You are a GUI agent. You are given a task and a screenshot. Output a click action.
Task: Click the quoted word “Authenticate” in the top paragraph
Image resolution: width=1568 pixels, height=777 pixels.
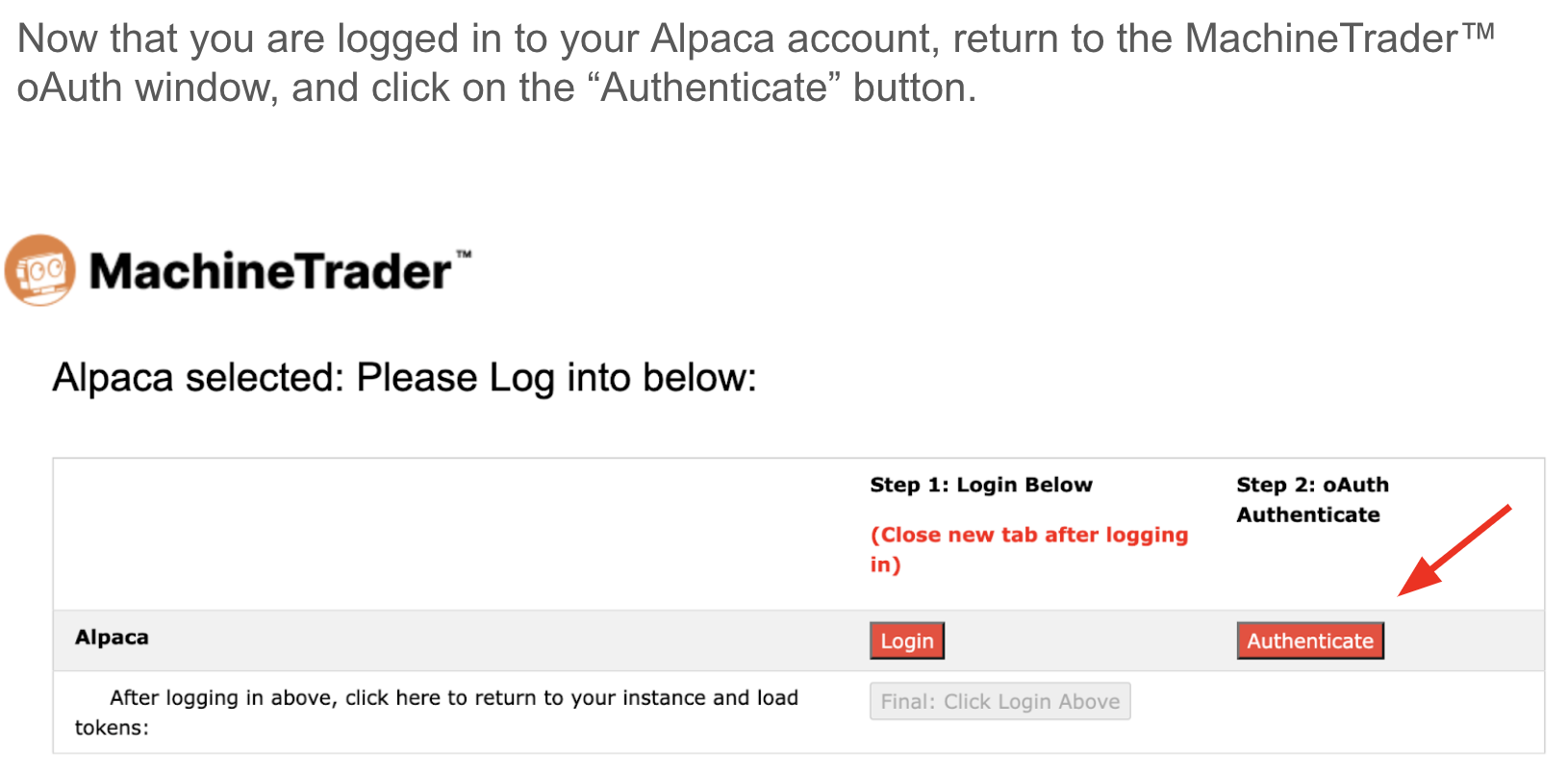point(713,88)
